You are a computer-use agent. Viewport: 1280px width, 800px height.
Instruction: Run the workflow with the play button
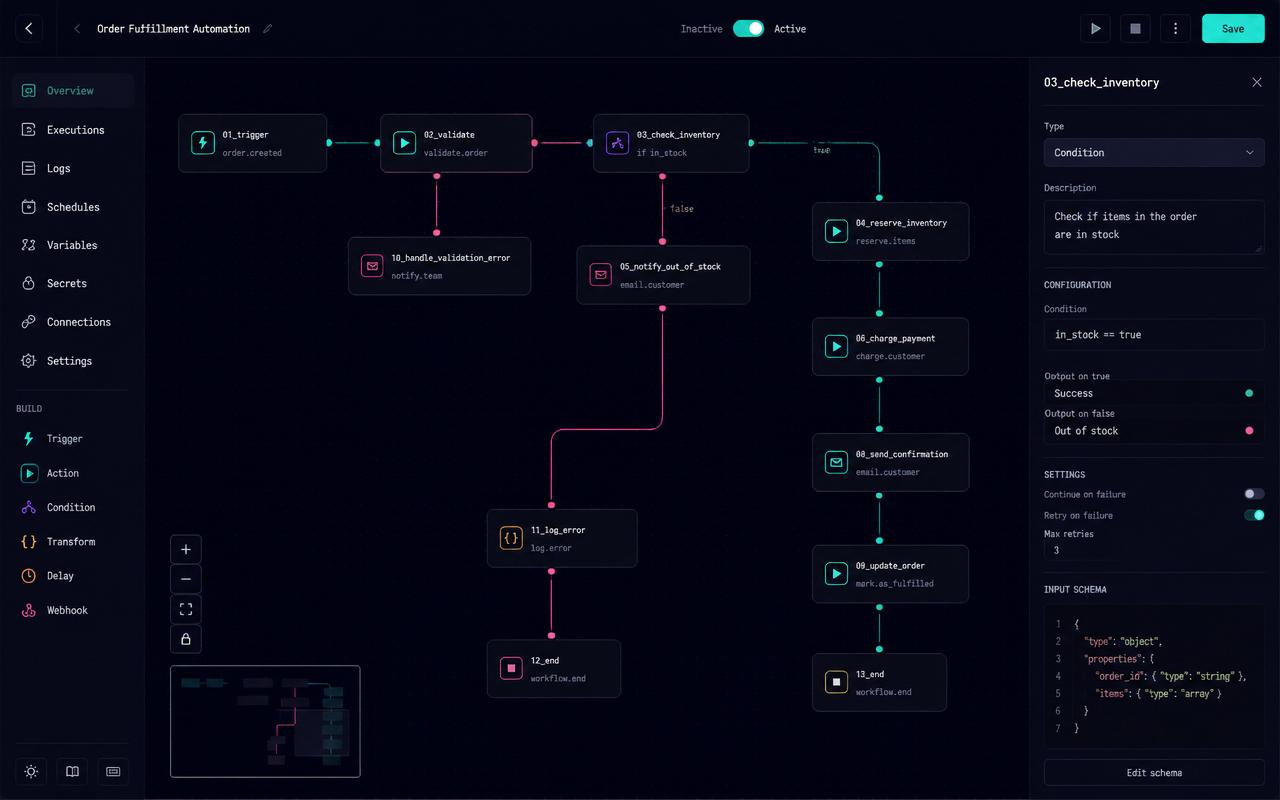(1095, 29)
